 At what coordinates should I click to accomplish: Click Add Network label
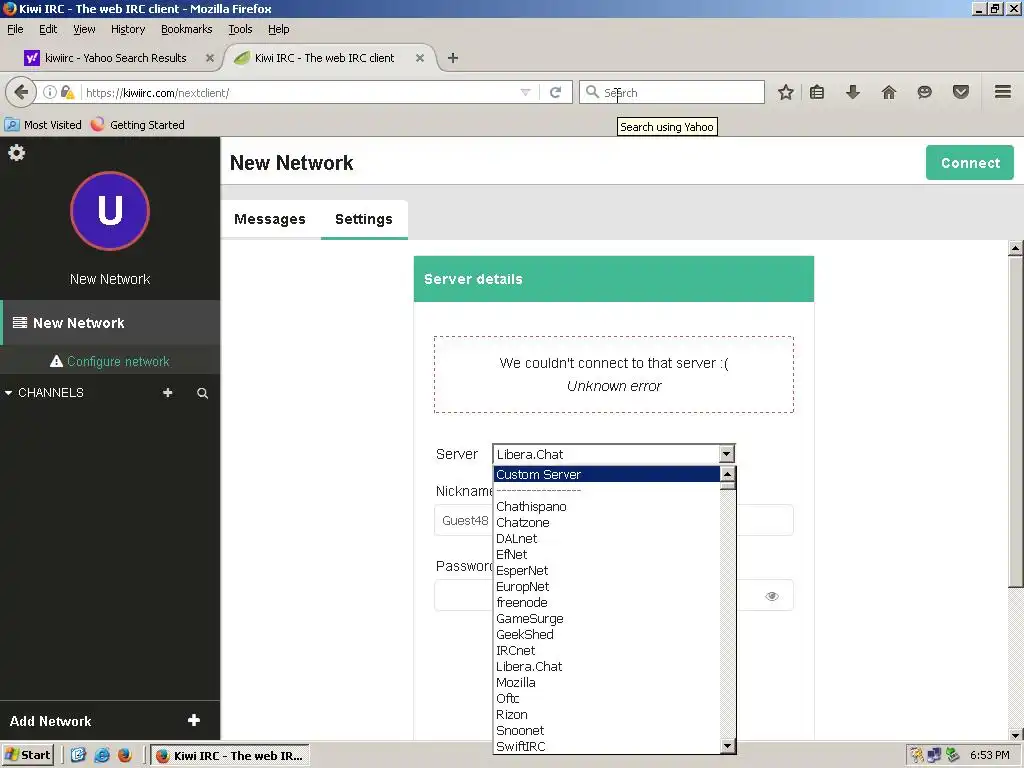50,721
